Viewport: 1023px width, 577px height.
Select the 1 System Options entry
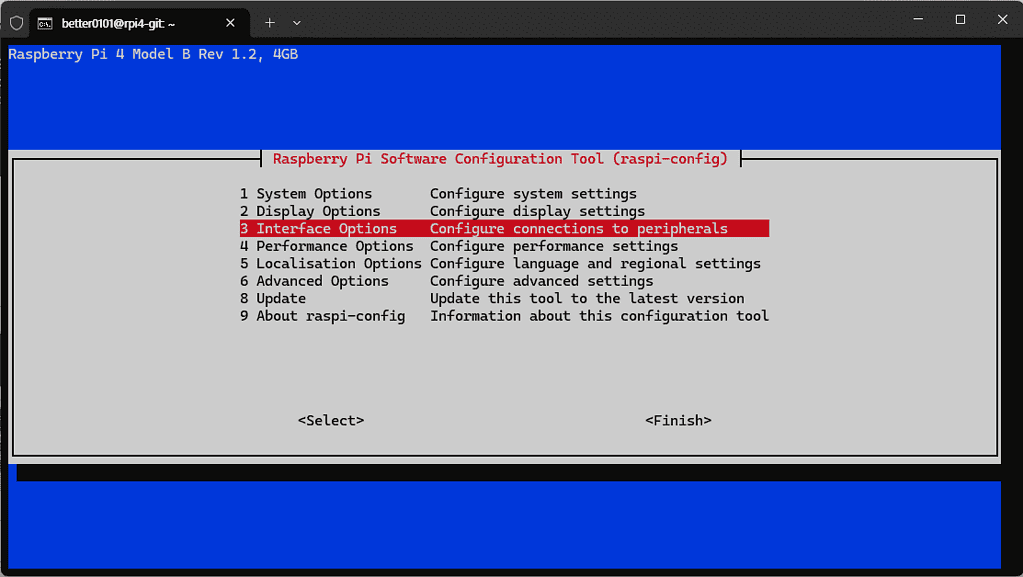click(306, 194)
